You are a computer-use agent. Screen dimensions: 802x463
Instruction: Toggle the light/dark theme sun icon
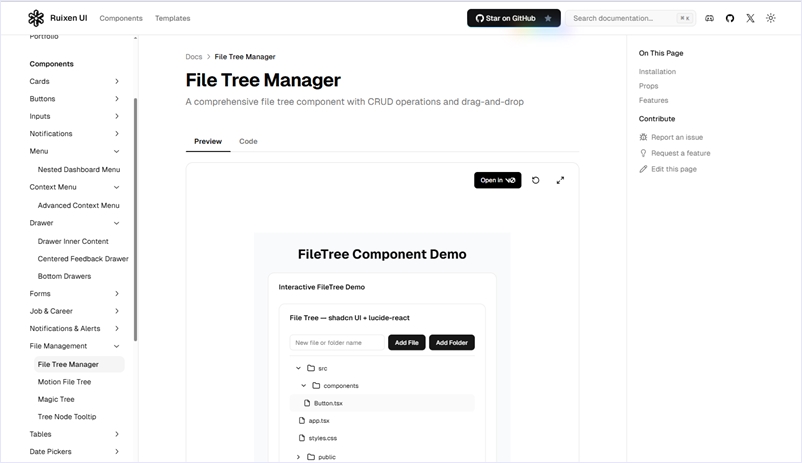[771, 18]
